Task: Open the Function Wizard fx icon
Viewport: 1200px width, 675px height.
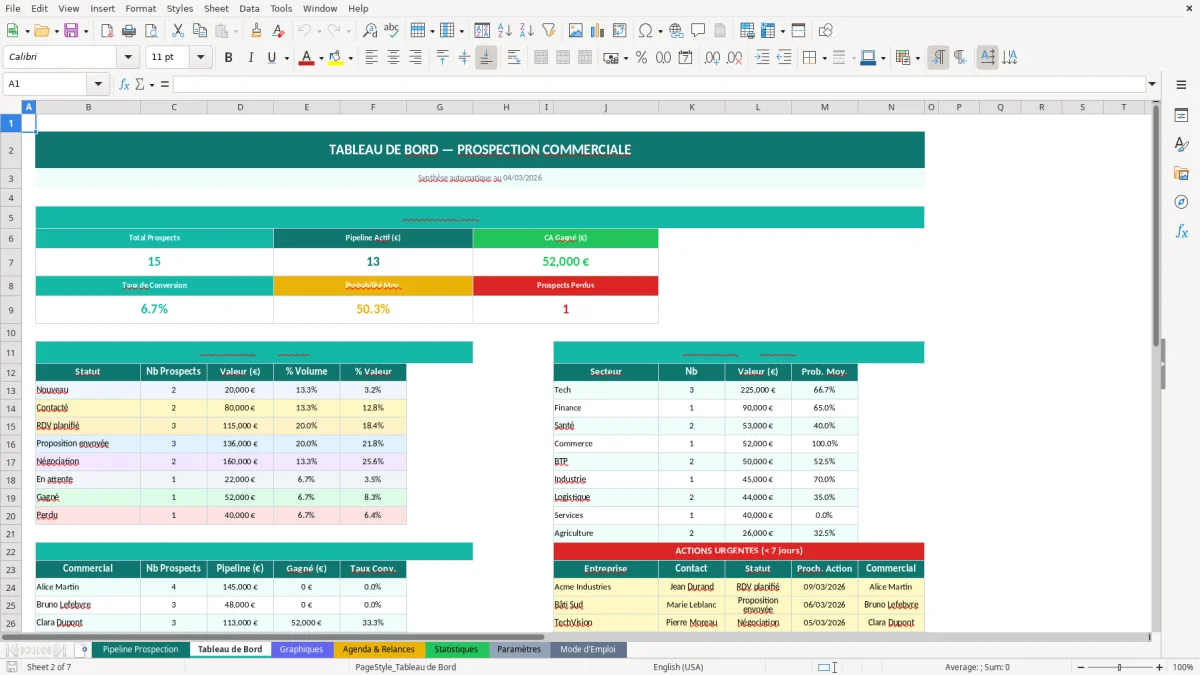Action: (124, 84)
